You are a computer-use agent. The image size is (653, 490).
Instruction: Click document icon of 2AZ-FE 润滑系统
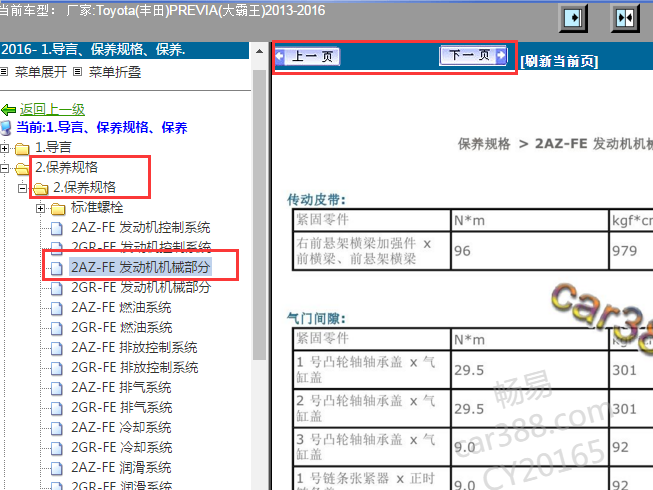(57, 468)
